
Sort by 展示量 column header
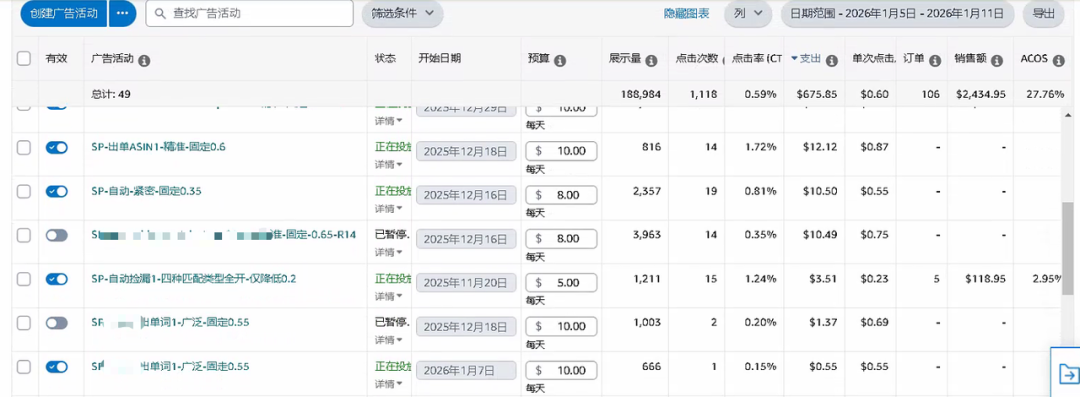point(625,60)
